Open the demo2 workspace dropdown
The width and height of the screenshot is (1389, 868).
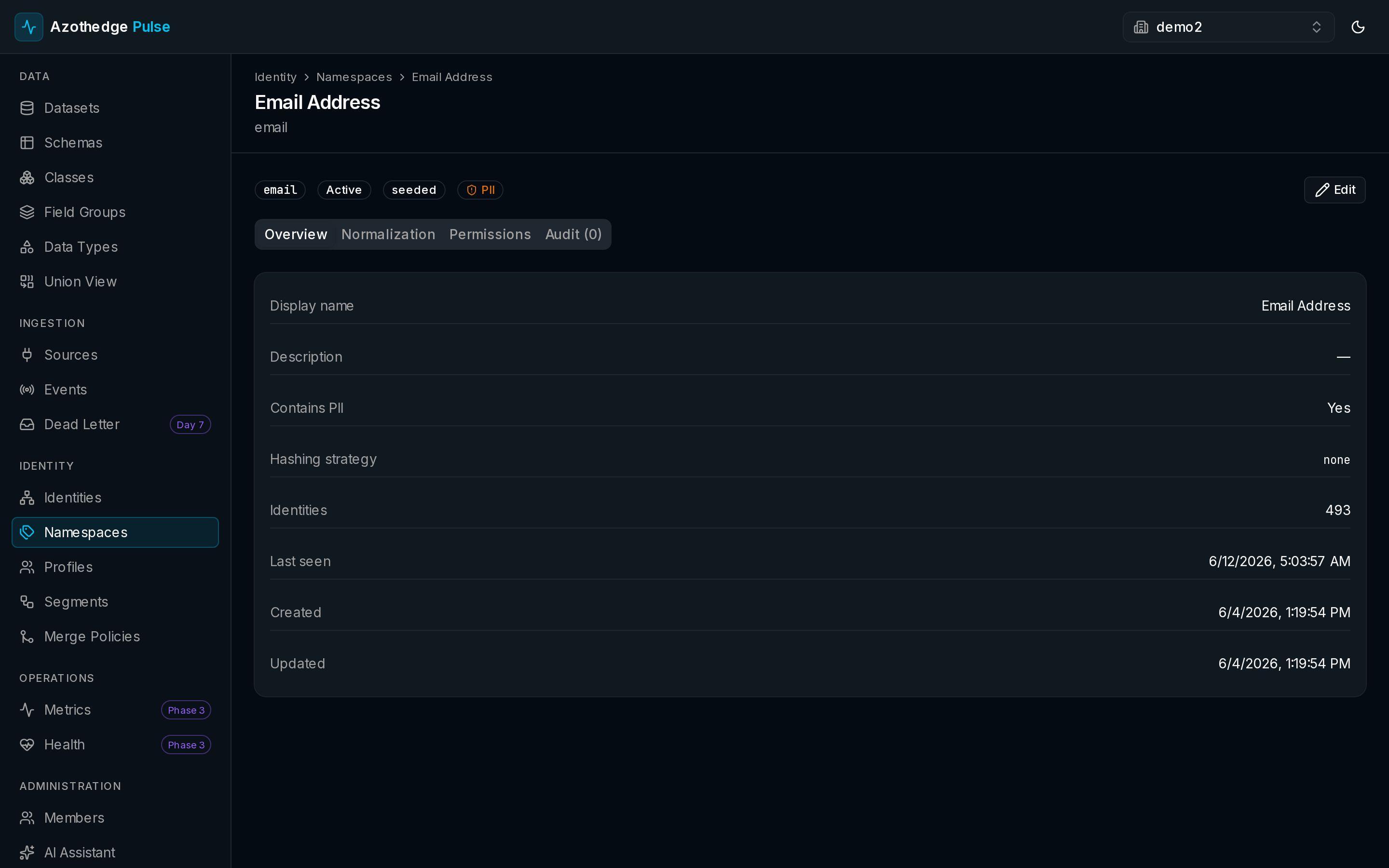tap(1228, 27)
